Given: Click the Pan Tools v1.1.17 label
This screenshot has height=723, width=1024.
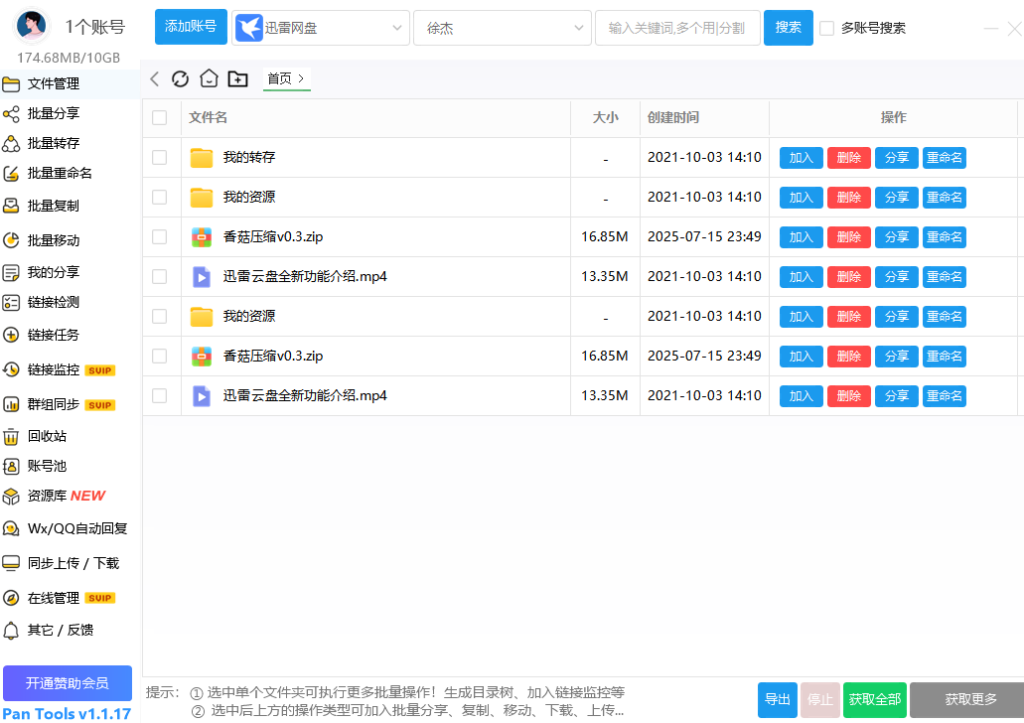Looking at the screenshot, I should [67, 714].
